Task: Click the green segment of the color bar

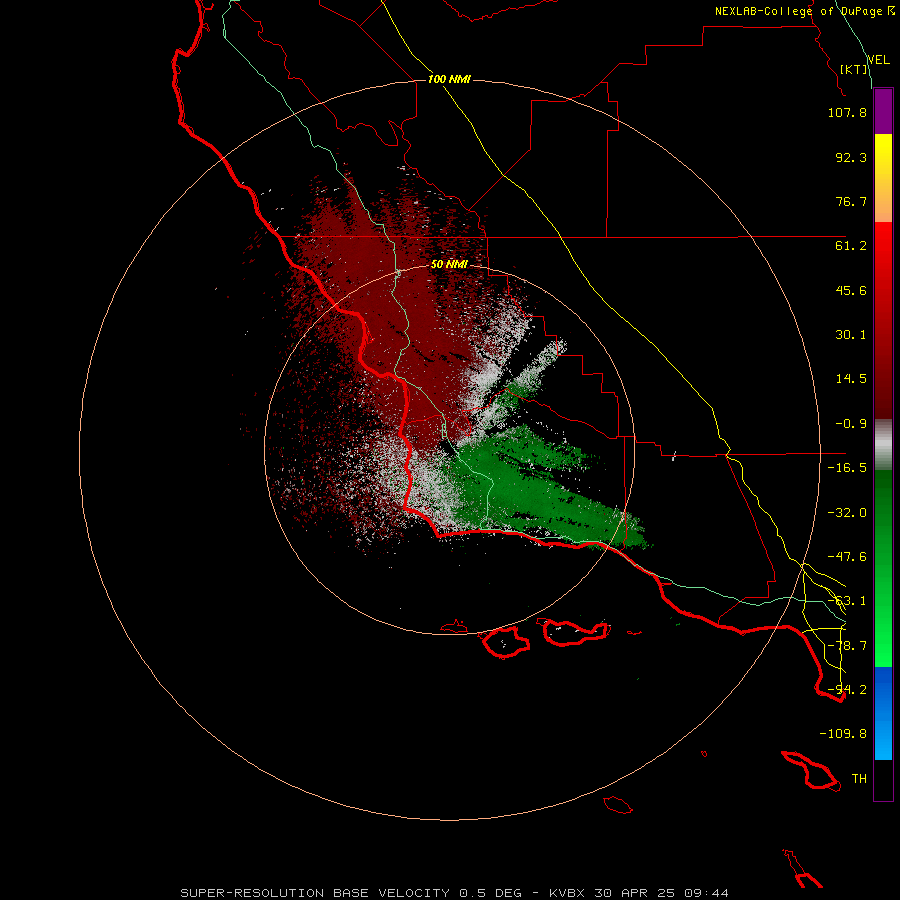Action: [883, 568]
